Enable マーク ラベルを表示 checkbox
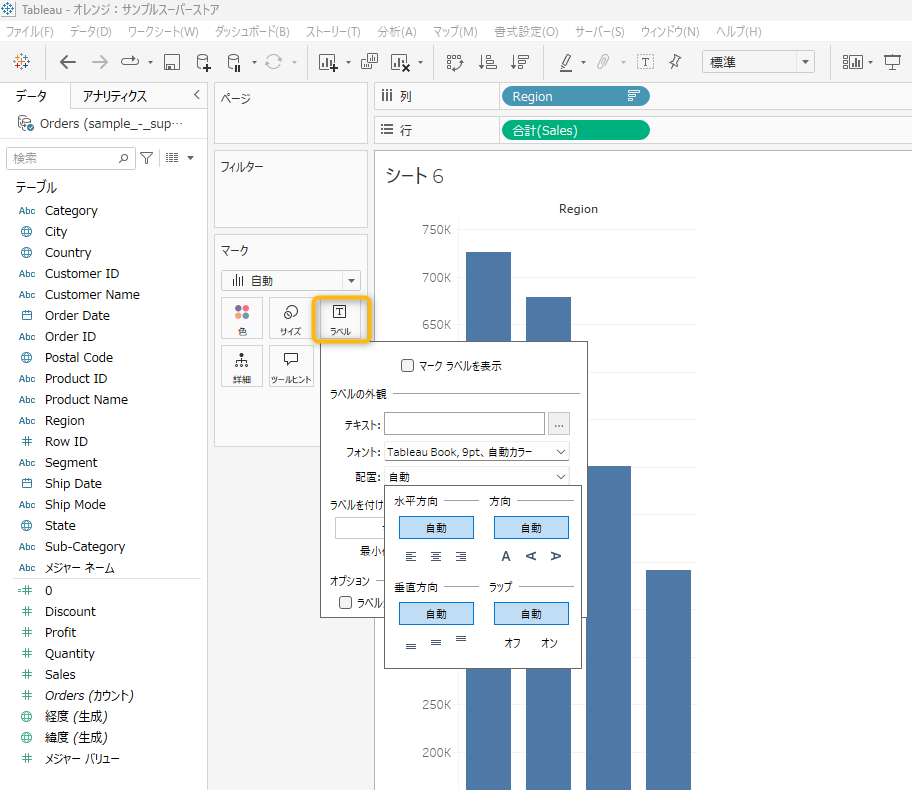The image size is (912, 790). [407, 366]
